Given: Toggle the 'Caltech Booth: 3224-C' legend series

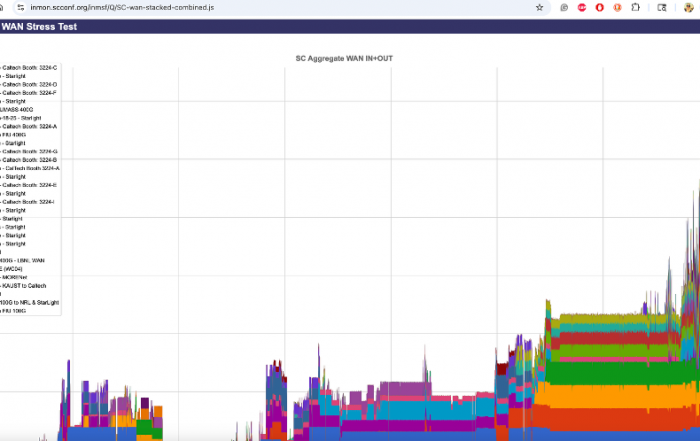Looking at the screenshot, I should [30, 67].
